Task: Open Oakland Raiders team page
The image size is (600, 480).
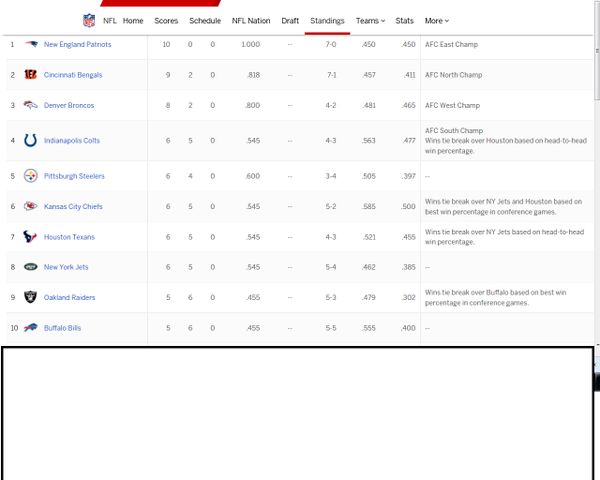Action: (69, 297)
